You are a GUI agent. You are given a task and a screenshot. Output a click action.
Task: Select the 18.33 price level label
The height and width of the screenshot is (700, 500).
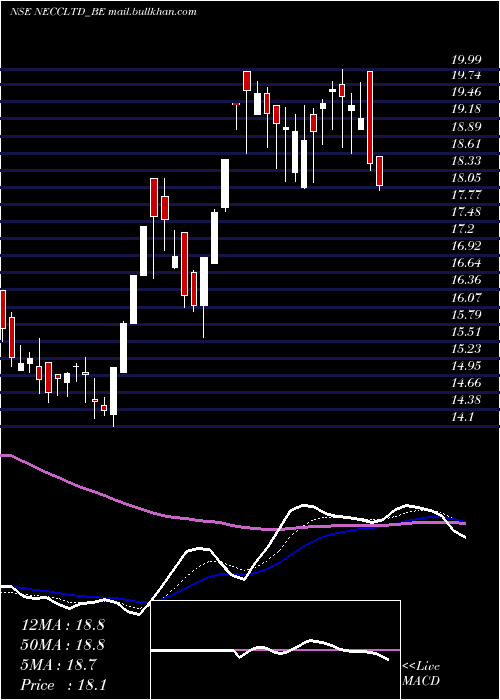pyautogui.click(x=467, y=161)
